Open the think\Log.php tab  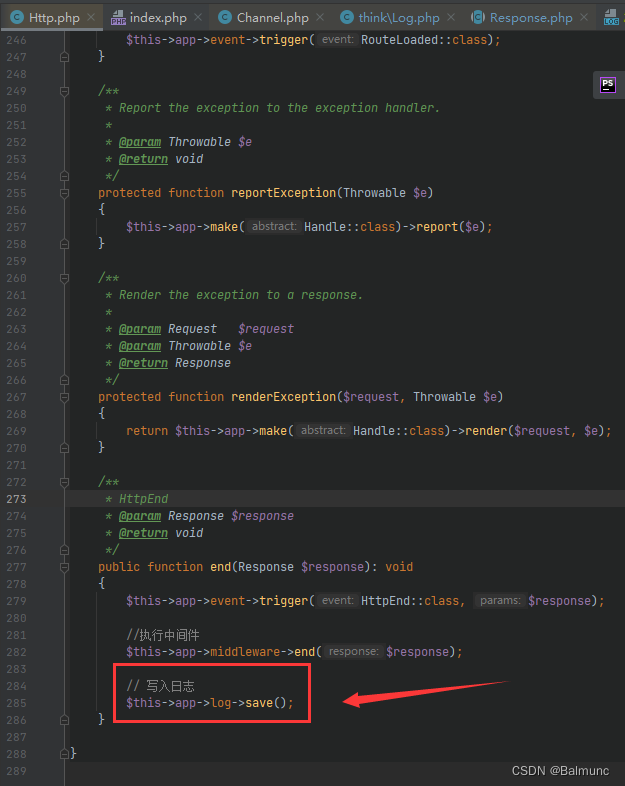coord(397,18)
